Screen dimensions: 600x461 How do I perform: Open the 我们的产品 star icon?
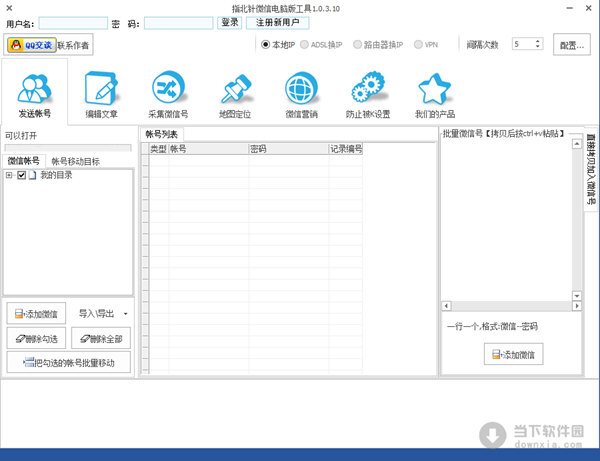pos(435,89)
